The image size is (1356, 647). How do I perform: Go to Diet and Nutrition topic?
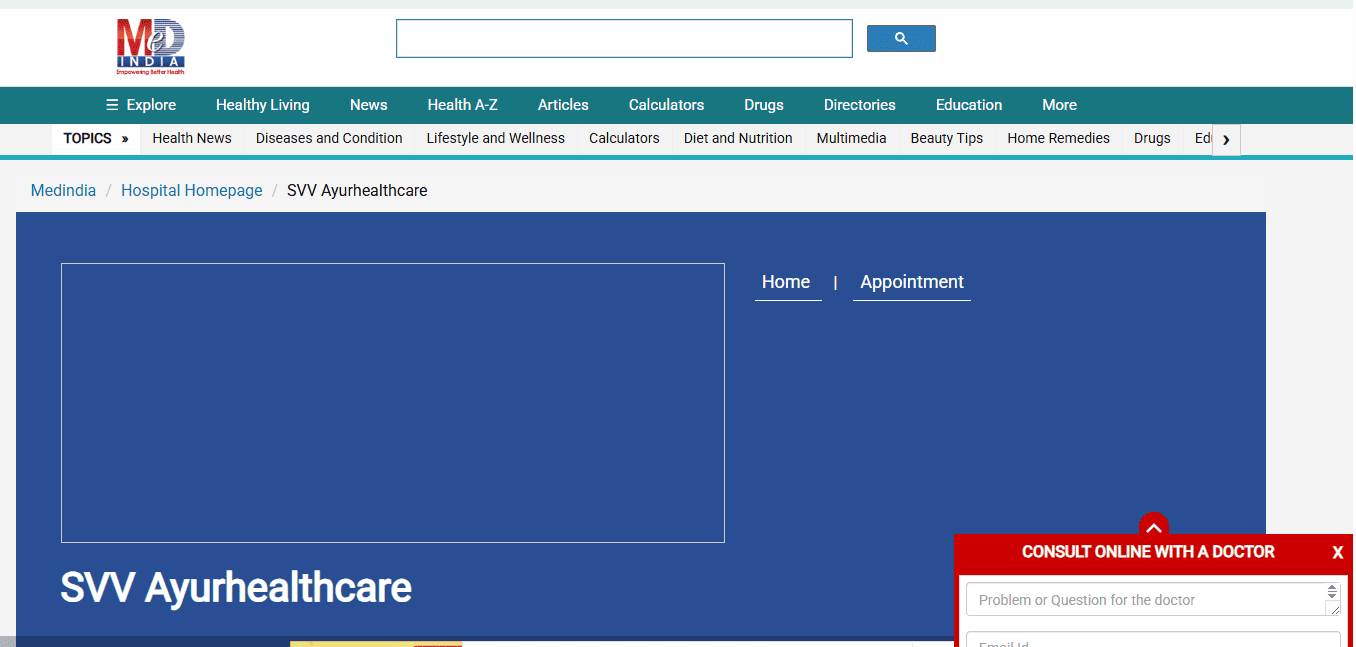point(738,138)
